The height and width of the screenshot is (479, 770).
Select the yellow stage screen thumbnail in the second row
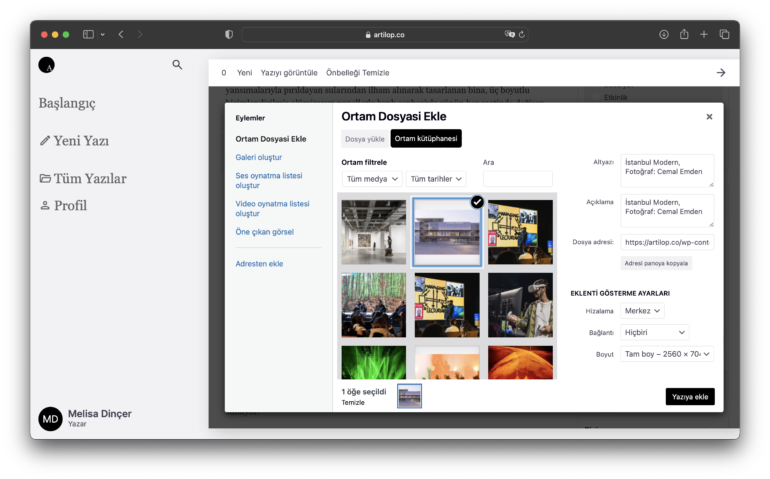(447, 305)
